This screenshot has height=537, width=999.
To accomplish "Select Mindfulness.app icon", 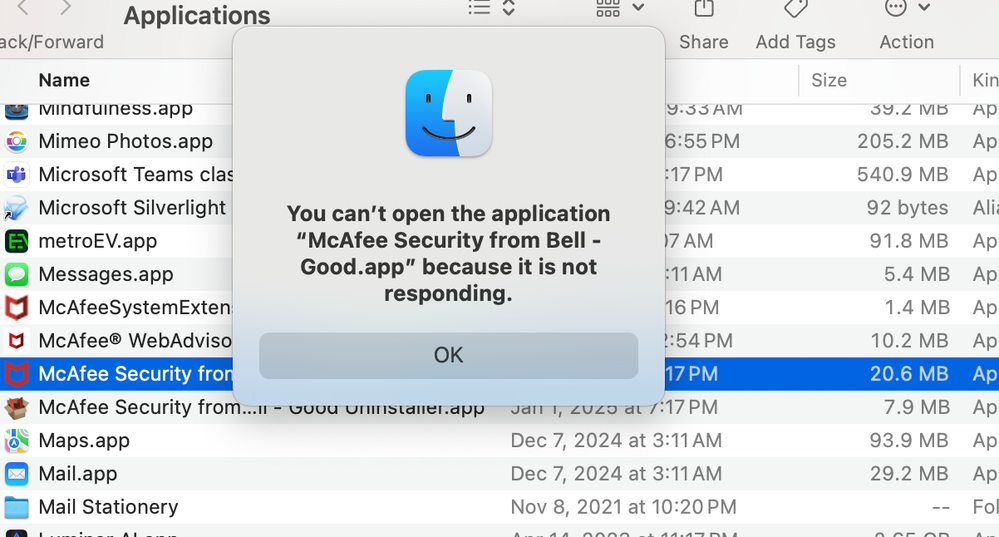I will click(17, 111).
